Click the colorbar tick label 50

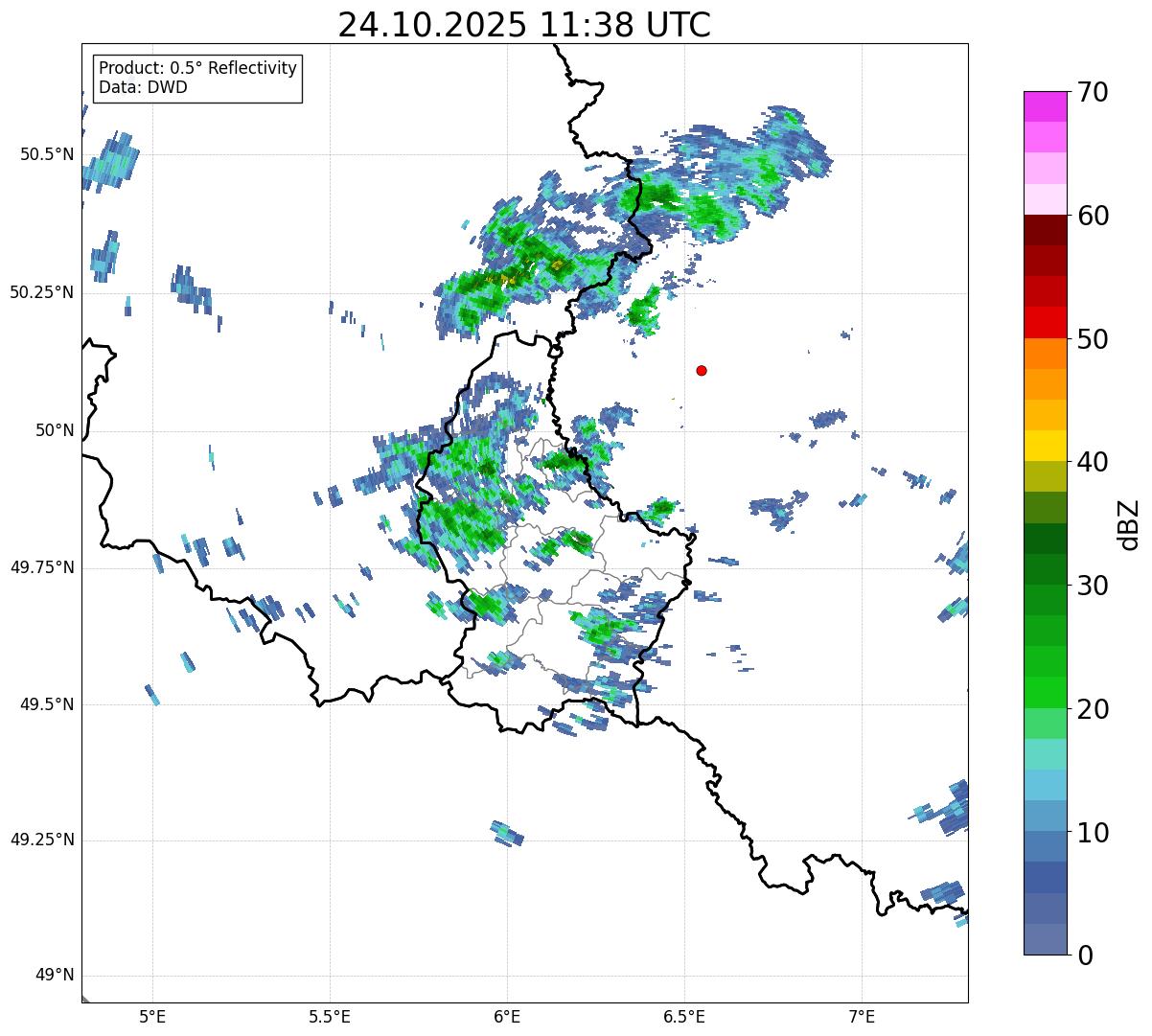[x=1093, y=339]
